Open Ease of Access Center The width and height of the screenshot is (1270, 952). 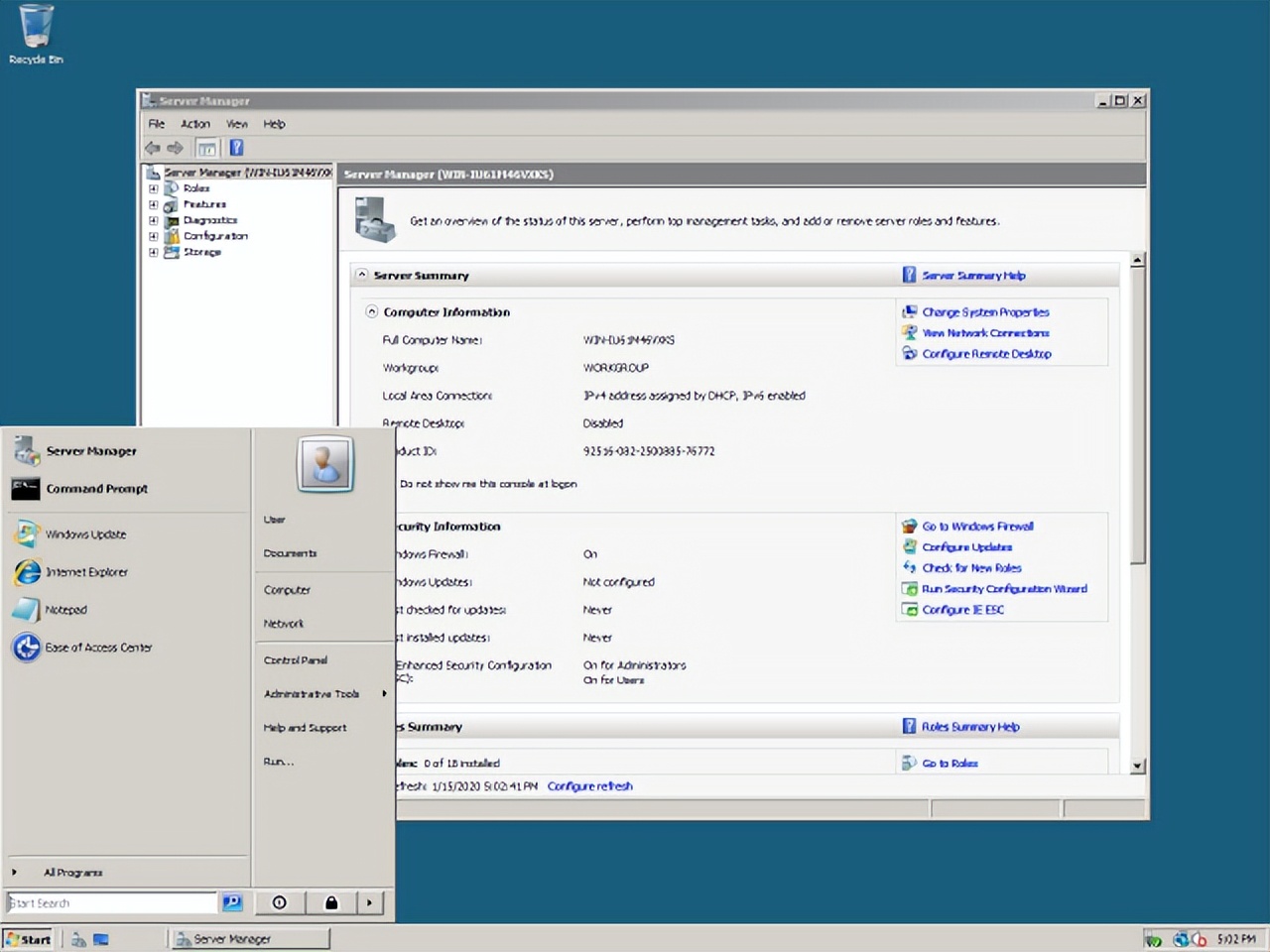(98, 647)
